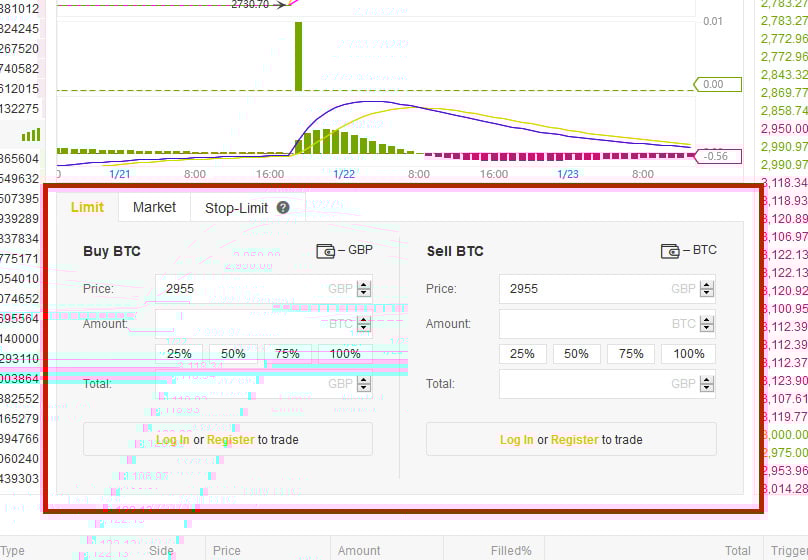Adjust Sell BTC Amount with its stepper arrows
The width and height of the screenshot is (808, 560).
tap(707, 324)
